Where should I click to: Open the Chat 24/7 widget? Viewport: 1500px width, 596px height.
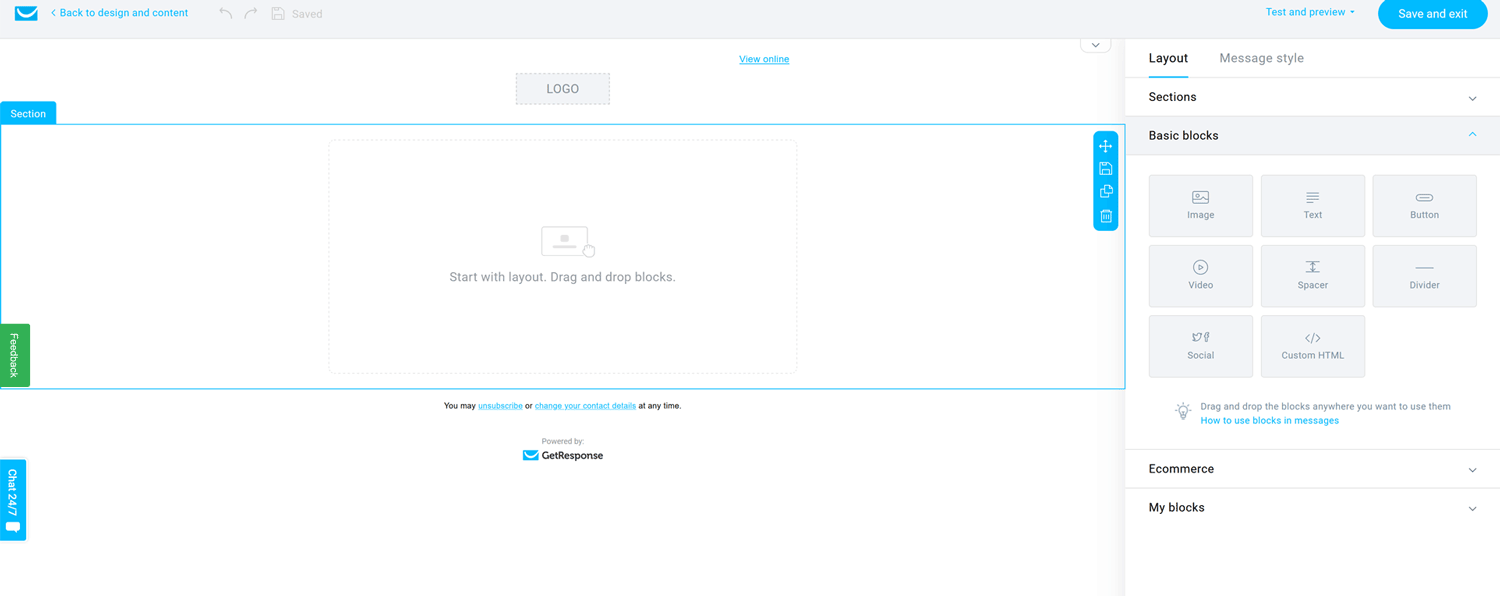click(x=13, y=500)
